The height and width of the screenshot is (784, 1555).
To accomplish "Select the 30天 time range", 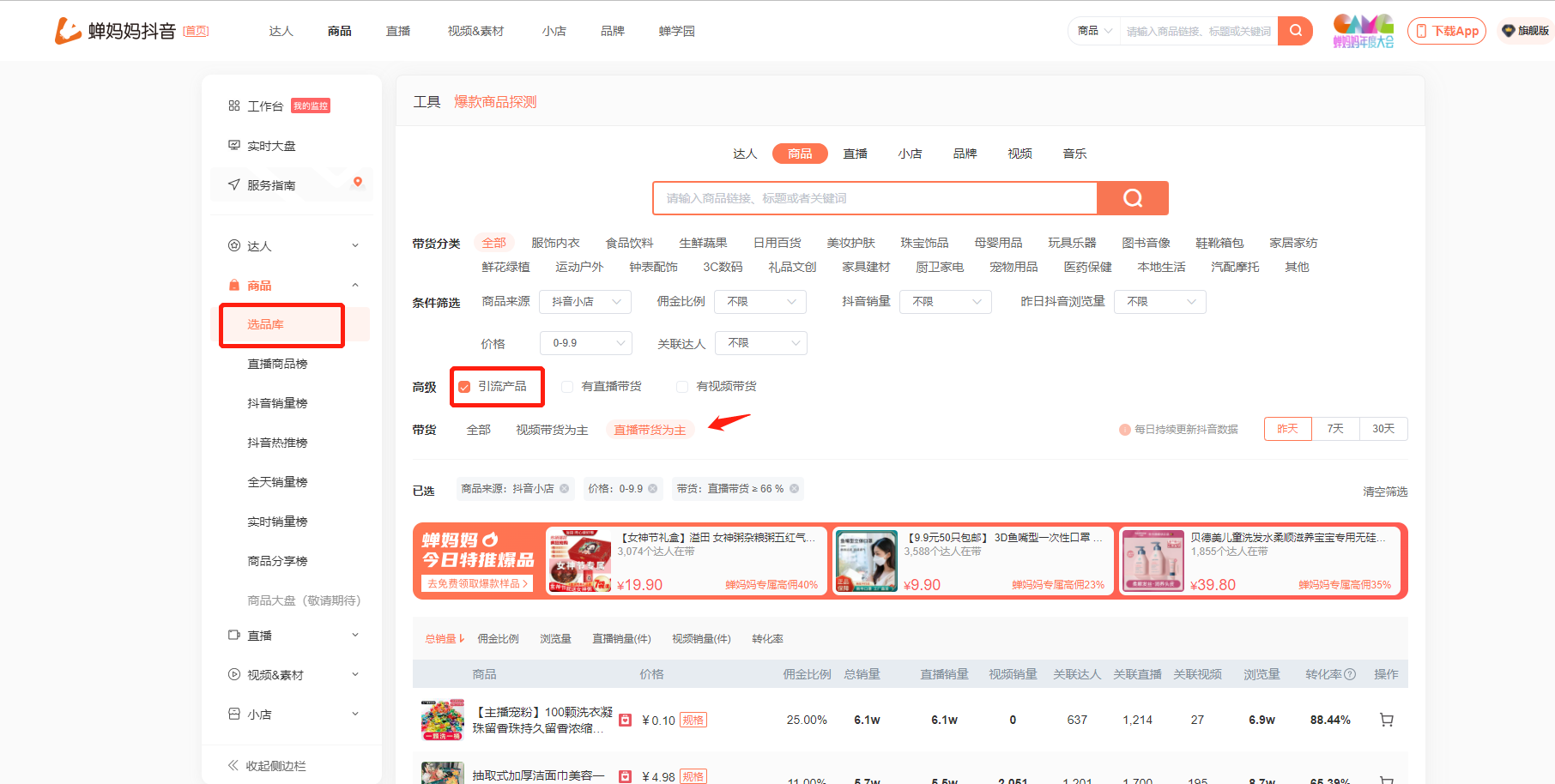I will 1383,429.
